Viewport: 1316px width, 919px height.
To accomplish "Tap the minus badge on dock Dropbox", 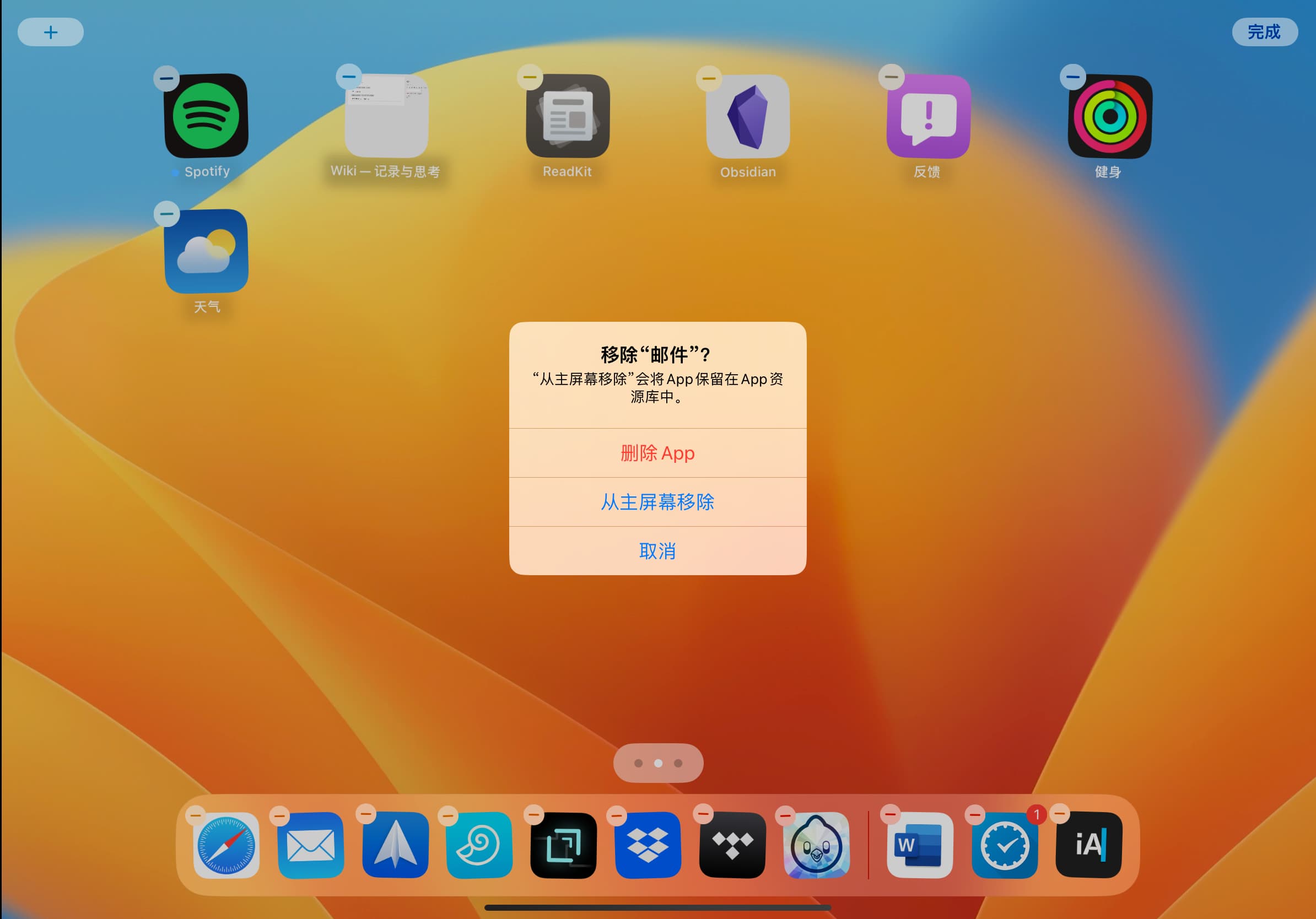I will coord(617,816).
